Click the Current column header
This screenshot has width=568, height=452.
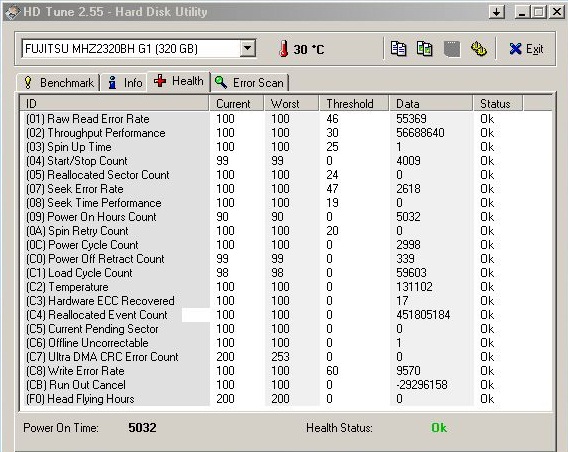coord(237,104)
